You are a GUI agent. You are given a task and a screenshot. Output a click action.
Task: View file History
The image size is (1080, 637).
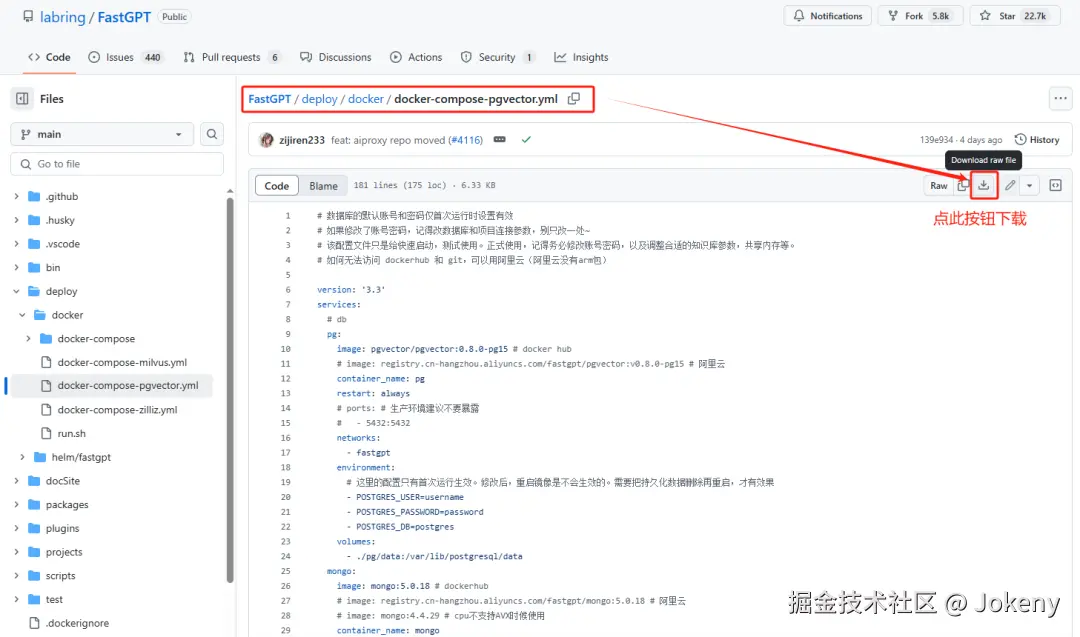point(1037,140)
